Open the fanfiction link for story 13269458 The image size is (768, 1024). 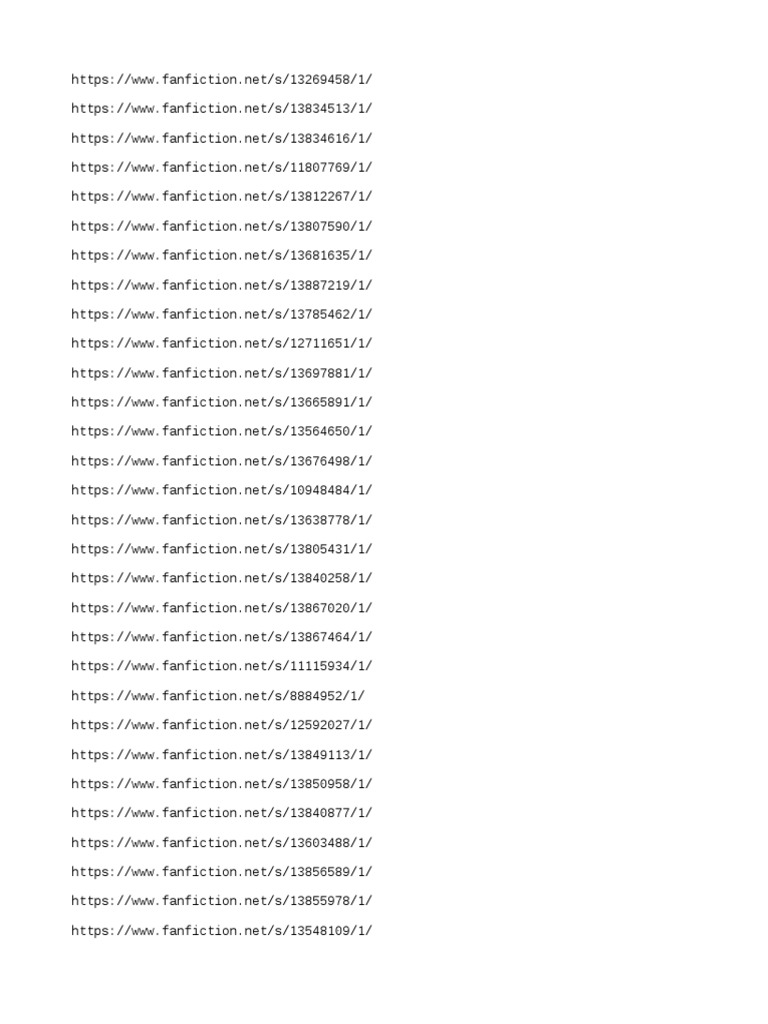pos(221,80)
